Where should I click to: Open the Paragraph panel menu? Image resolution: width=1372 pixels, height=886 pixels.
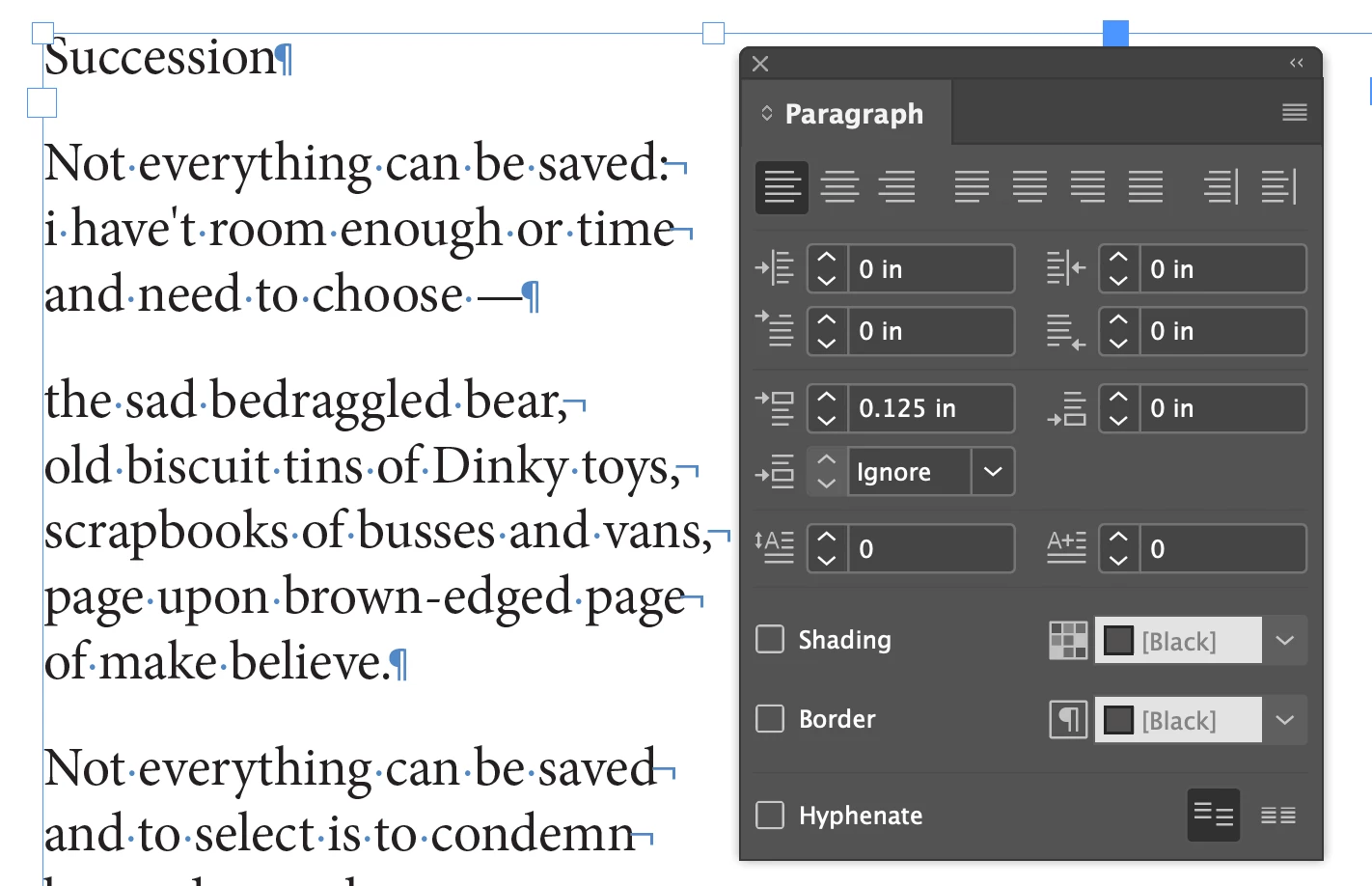(1294, 113)
